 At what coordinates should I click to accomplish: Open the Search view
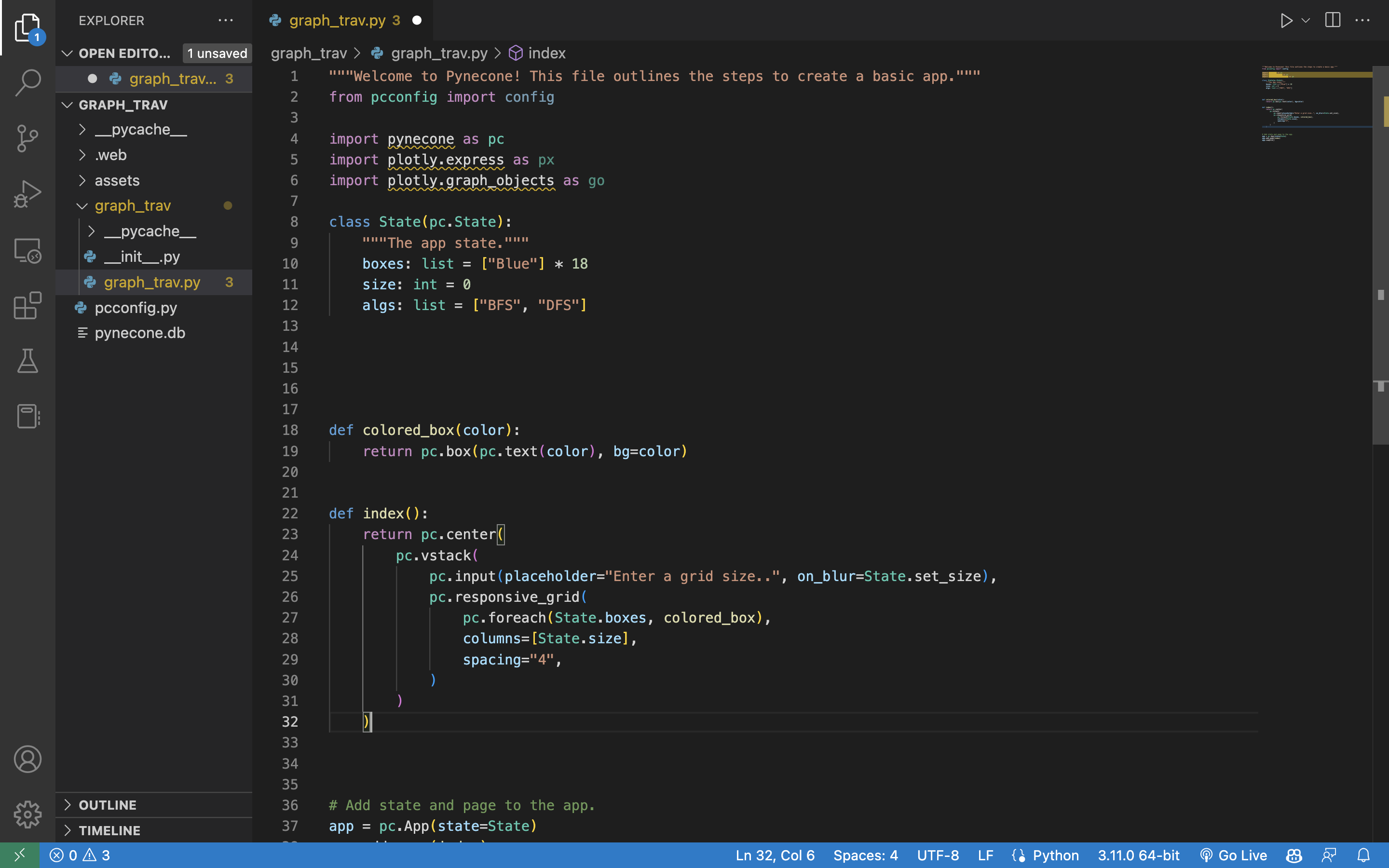[27, 82]
